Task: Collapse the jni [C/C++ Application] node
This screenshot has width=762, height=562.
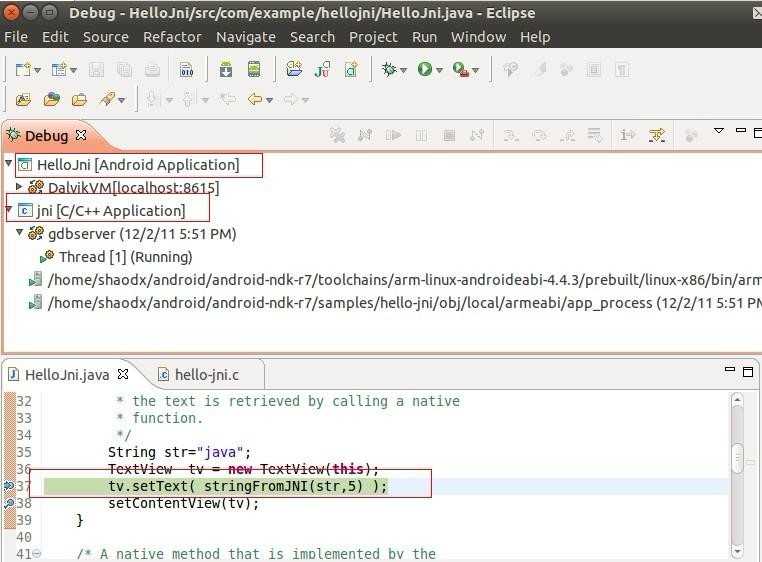Action: [x=8, y=210]
